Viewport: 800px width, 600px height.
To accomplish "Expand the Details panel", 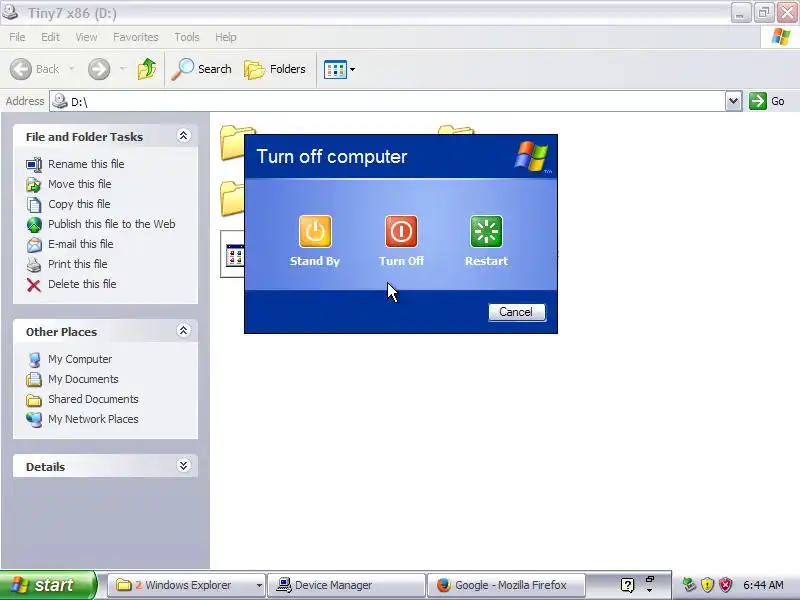I will coord(183,466).
